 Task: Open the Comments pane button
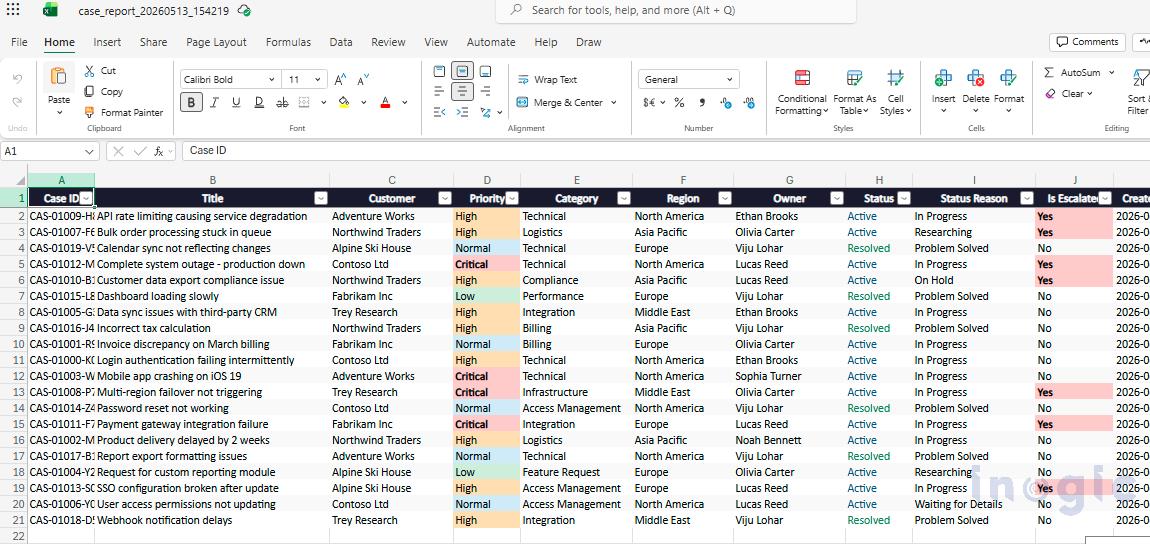click(x=1087, y=42)
